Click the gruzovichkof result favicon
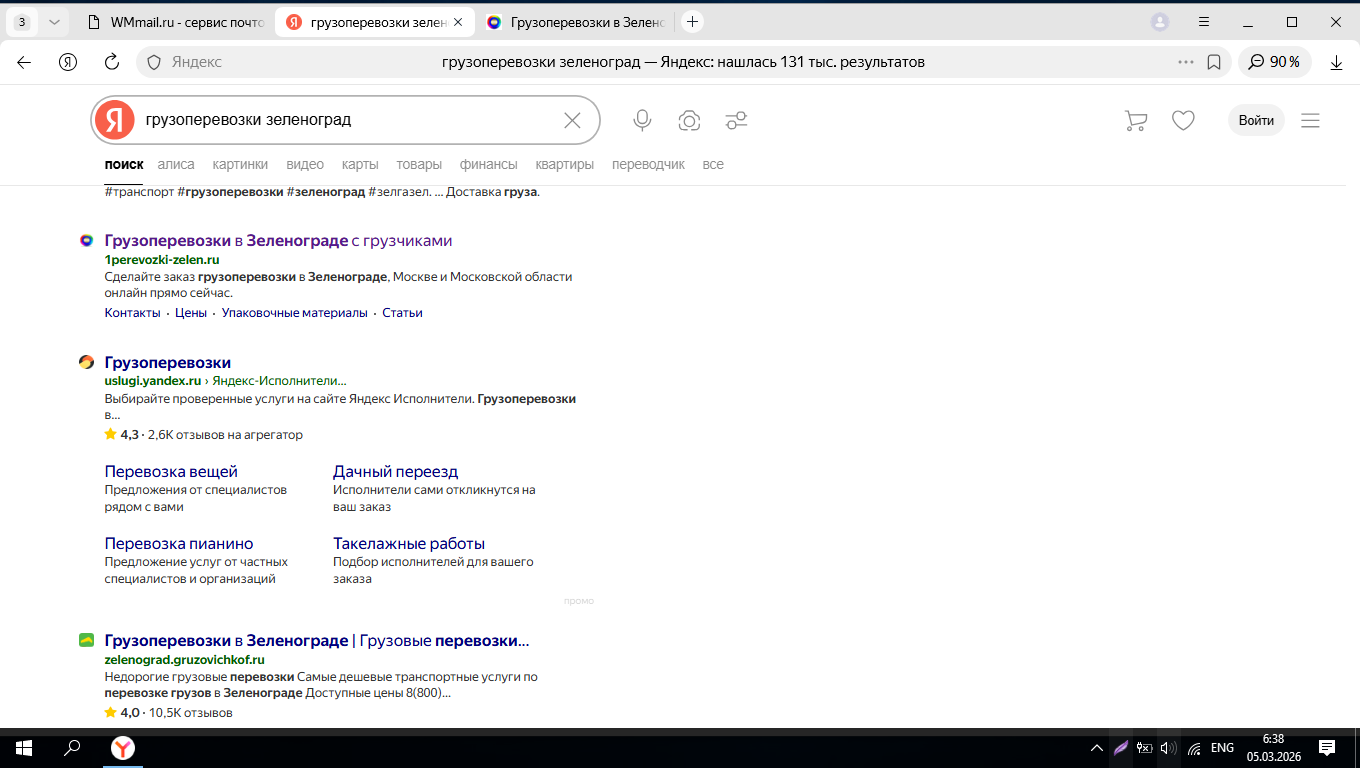This screenshot has height=768, width=1360. click(x=87, y=640)
